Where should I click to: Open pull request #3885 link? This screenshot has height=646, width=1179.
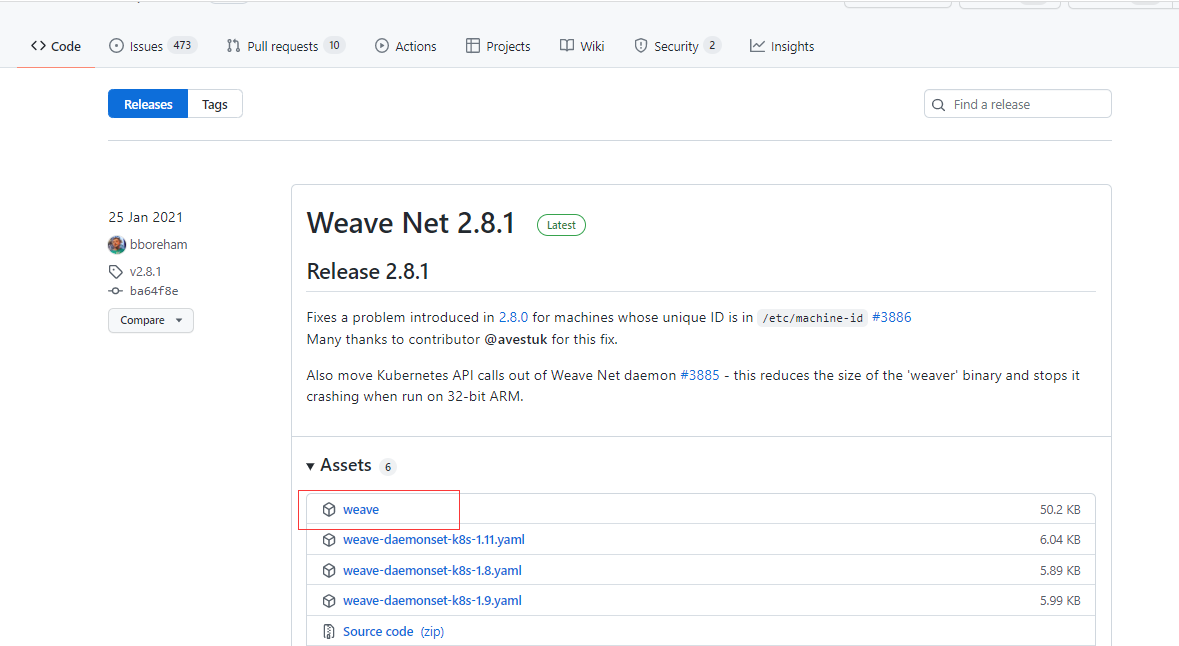point(700,375)
